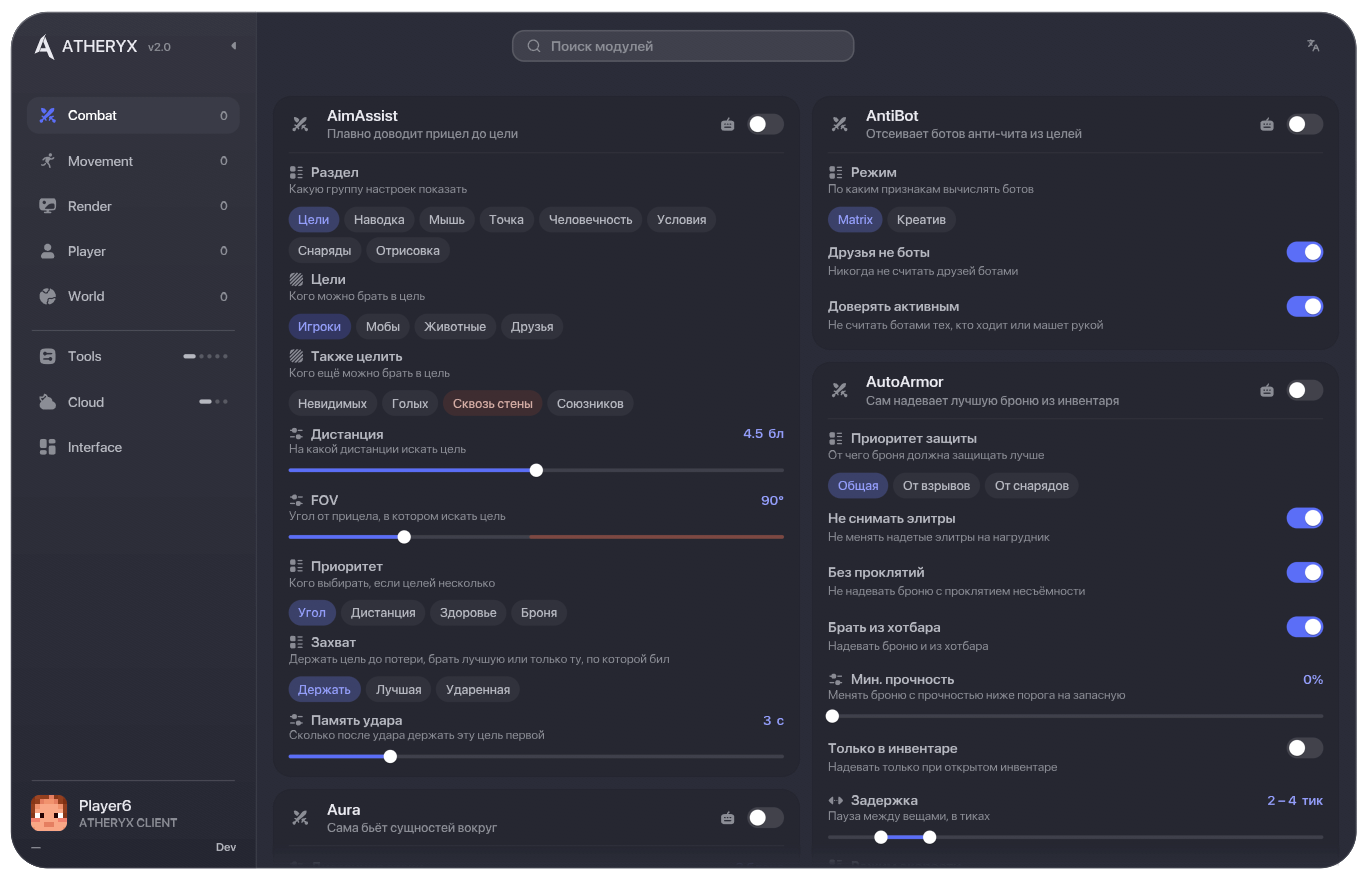Select the Отрисовка section chip
1368x880 pixels.
pyautogui.click(x=408, y=251)
